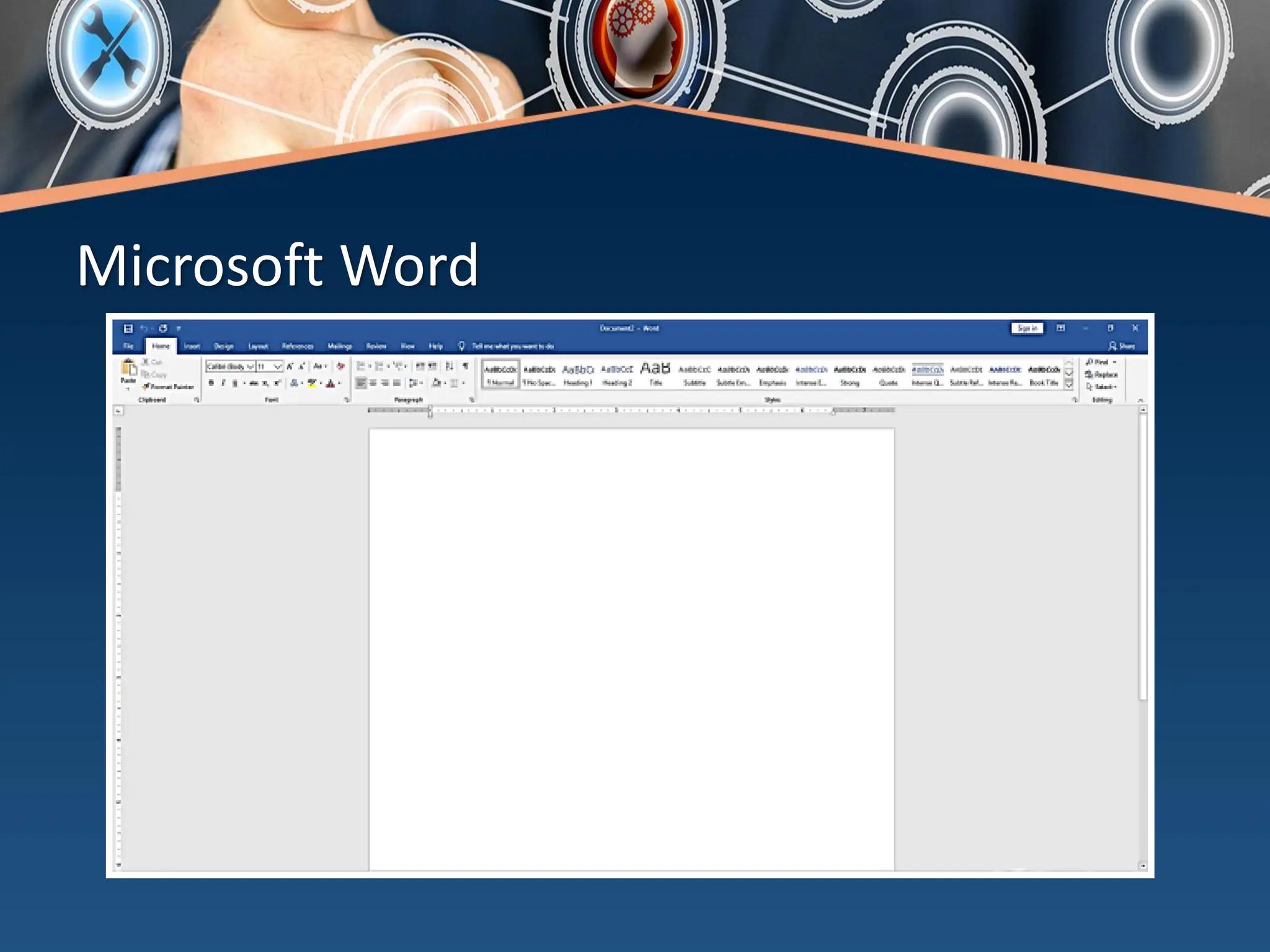Click the Save icon in the quick access toolbar
Viewport: 1270px width, 952px height.
(x=128, y=328)
